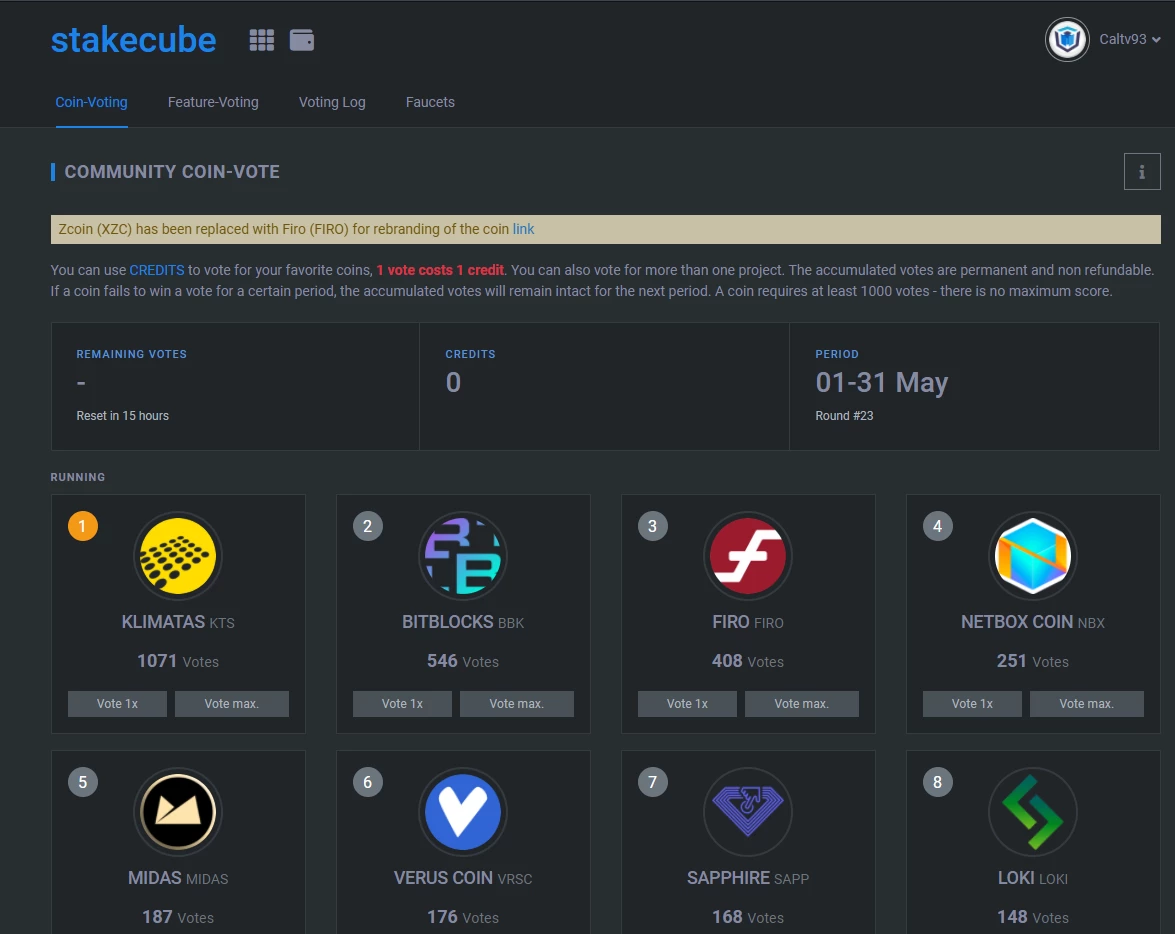Expand the Caltv93 account dropdown
This screenshot has width=1175, height=934.
(x=1130, y=39)
